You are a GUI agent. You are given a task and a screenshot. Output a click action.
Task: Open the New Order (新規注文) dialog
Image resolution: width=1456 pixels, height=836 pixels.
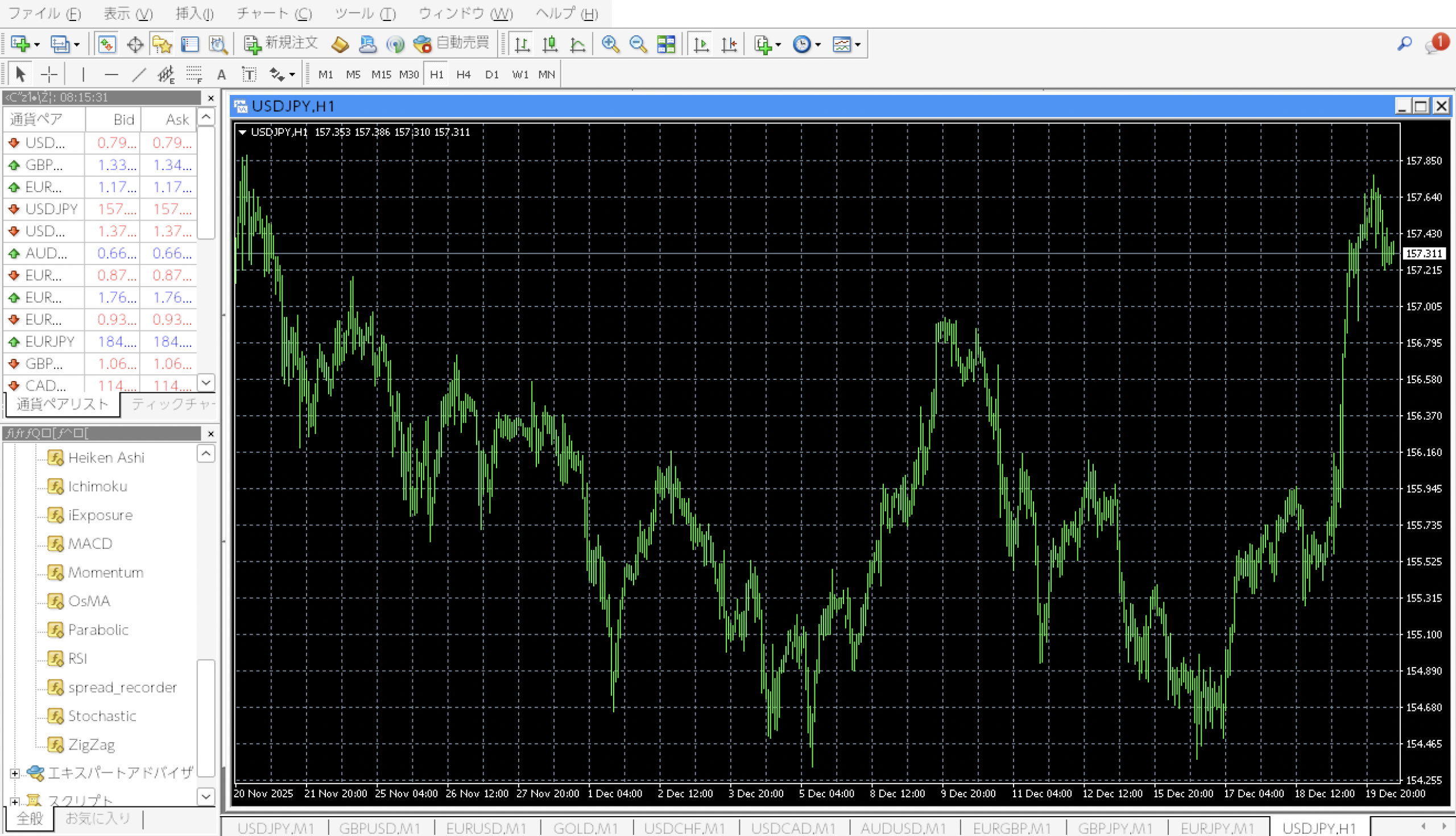coord(281,44)
